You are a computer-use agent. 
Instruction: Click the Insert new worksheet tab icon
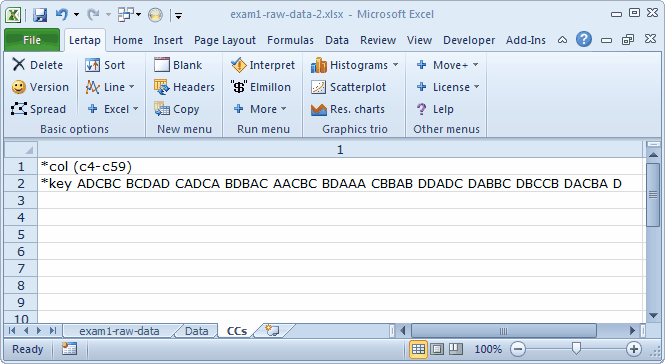pos(272,330)
